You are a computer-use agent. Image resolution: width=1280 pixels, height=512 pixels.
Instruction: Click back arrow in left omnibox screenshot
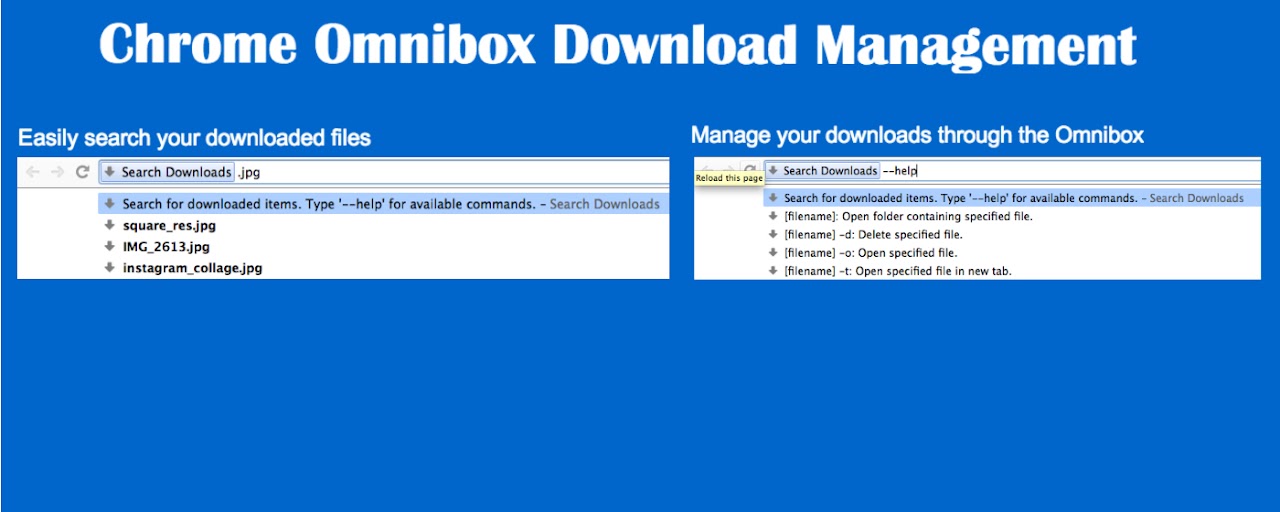click(33, 172)
